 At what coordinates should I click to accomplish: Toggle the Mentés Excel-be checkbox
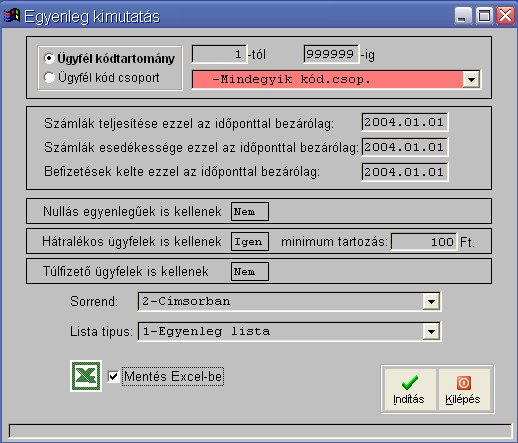[x=113, y=377]
